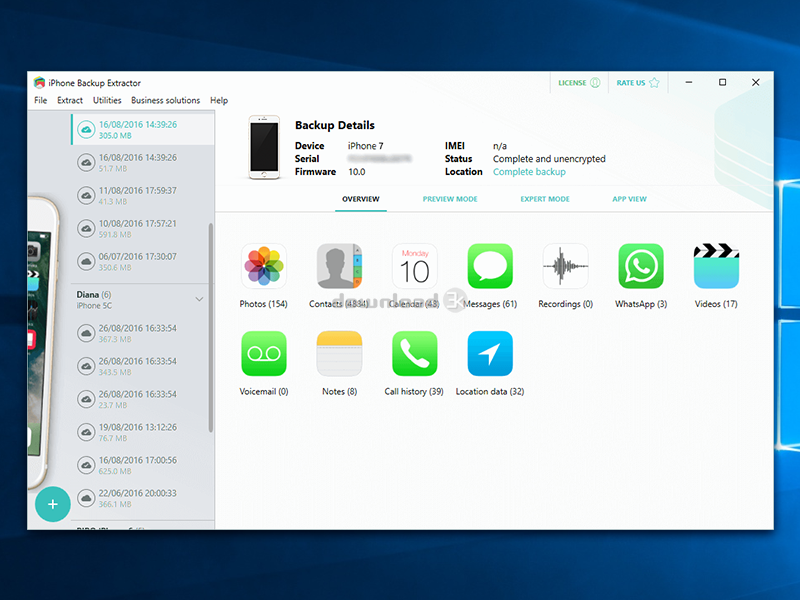The image size is (800, 600).
Task: Click the Complete and unencrypted status text
Action: coord(549,159)
